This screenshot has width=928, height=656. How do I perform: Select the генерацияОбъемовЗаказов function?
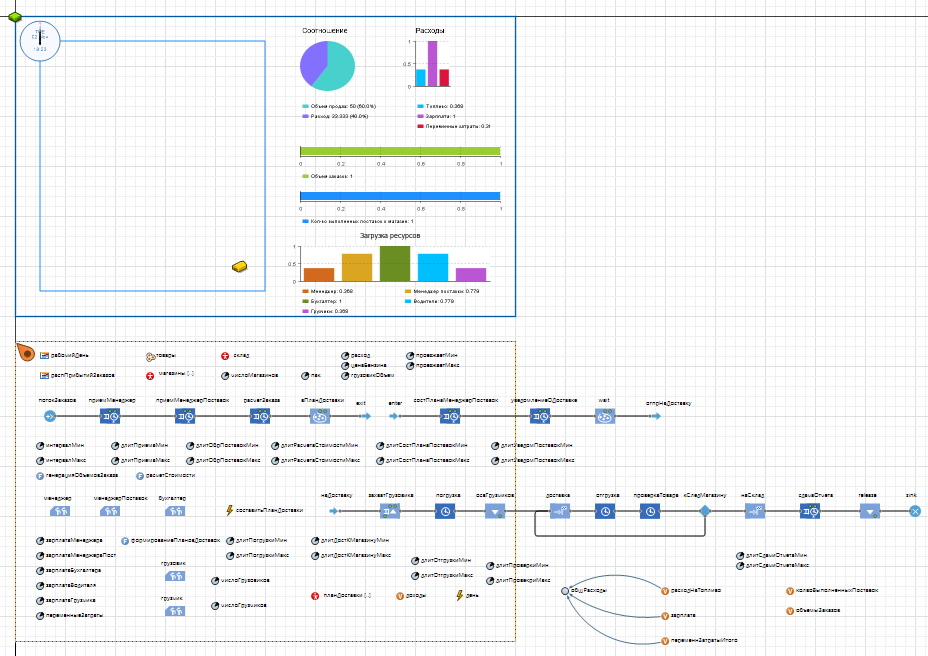pos(40,475)
